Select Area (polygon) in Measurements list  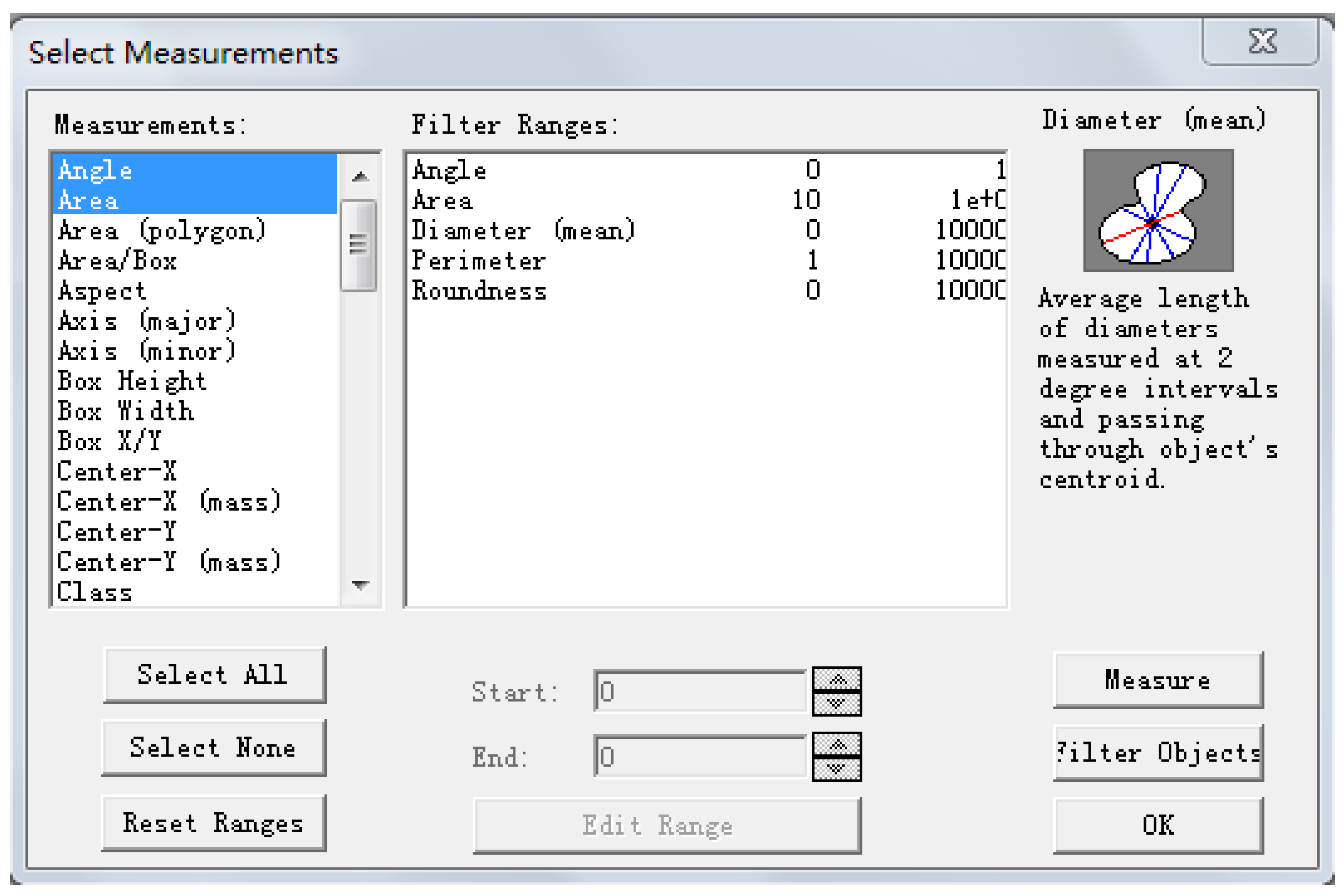click(162, 231)
